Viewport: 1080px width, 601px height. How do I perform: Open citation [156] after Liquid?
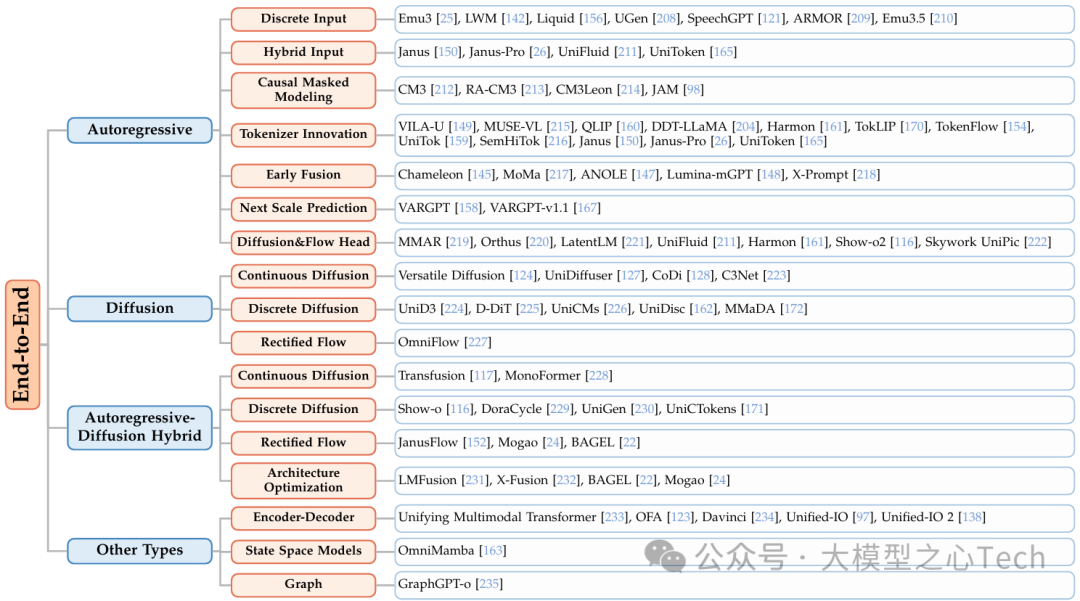pos(592,19)
